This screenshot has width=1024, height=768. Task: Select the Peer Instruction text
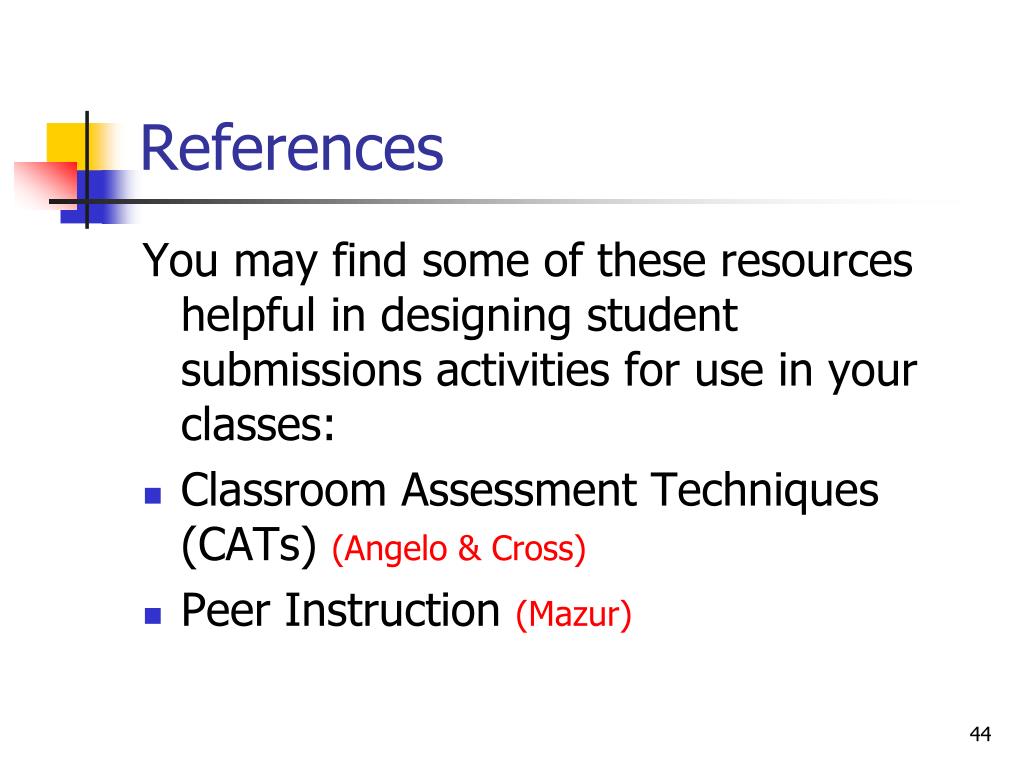click(340, 610)
